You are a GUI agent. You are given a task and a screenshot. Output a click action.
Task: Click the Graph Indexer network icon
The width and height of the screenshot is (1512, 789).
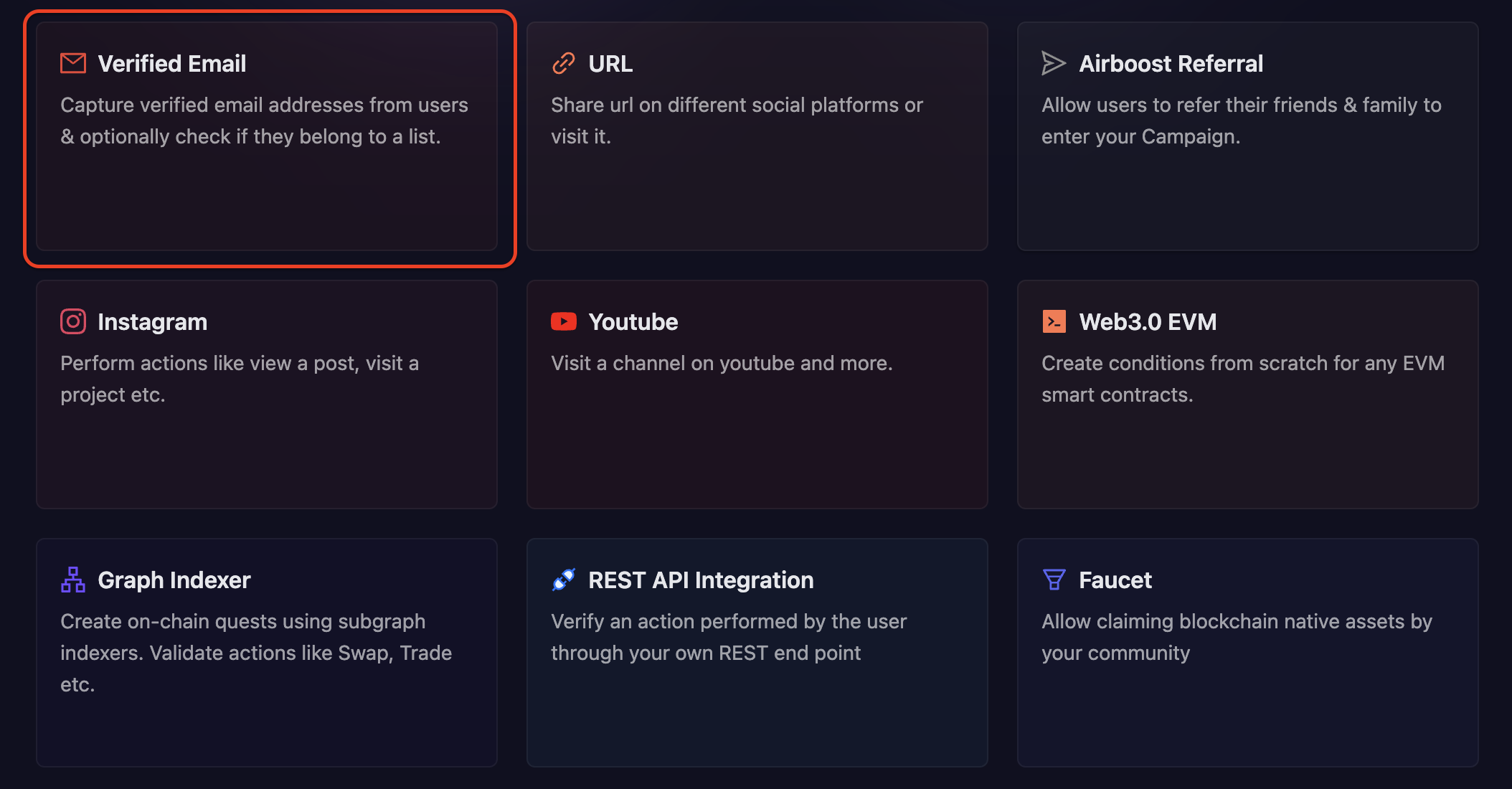(72, 580)
